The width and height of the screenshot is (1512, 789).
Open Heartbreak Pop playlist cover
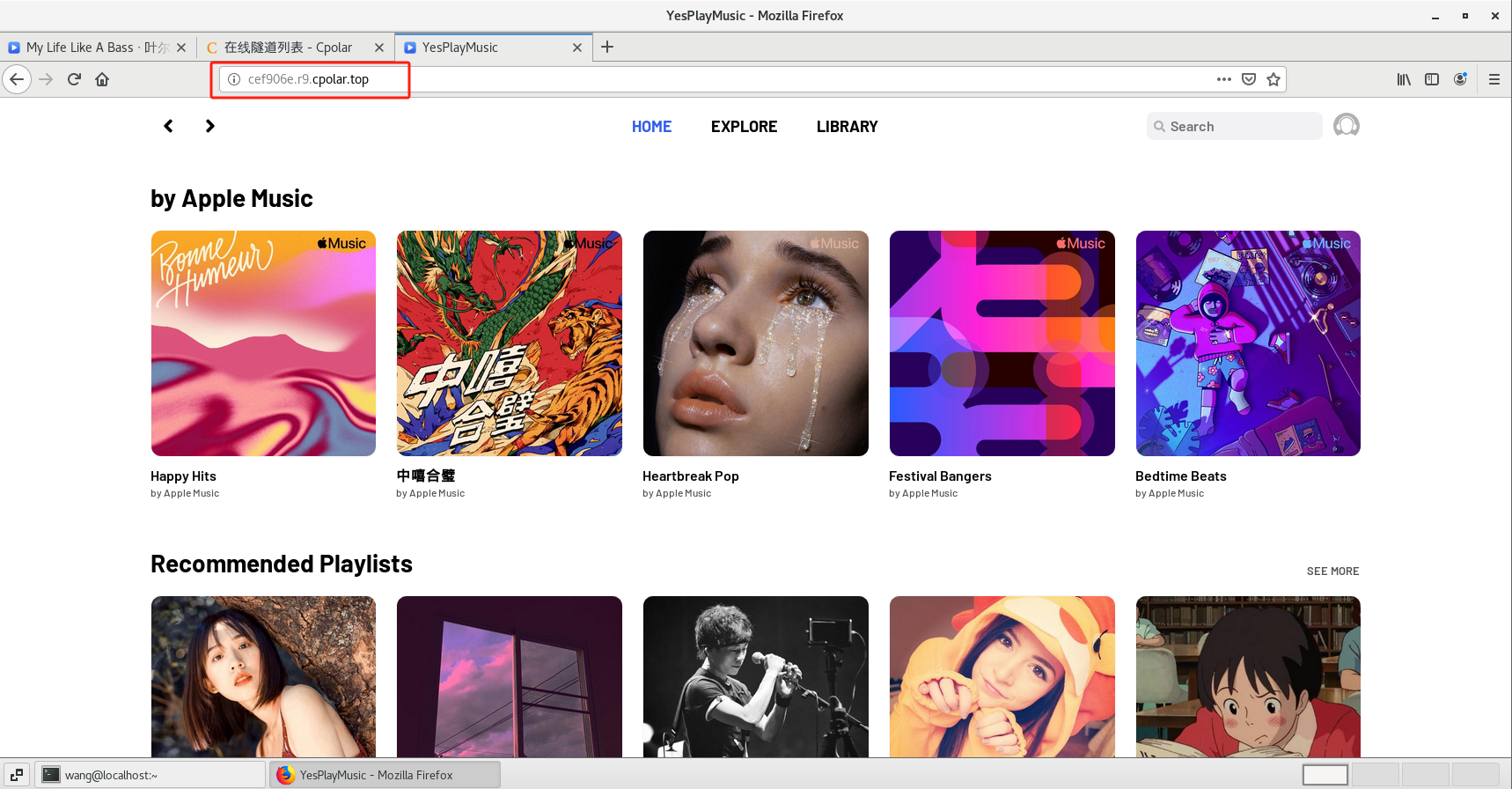pyautogui.click(x=756, y=343)
